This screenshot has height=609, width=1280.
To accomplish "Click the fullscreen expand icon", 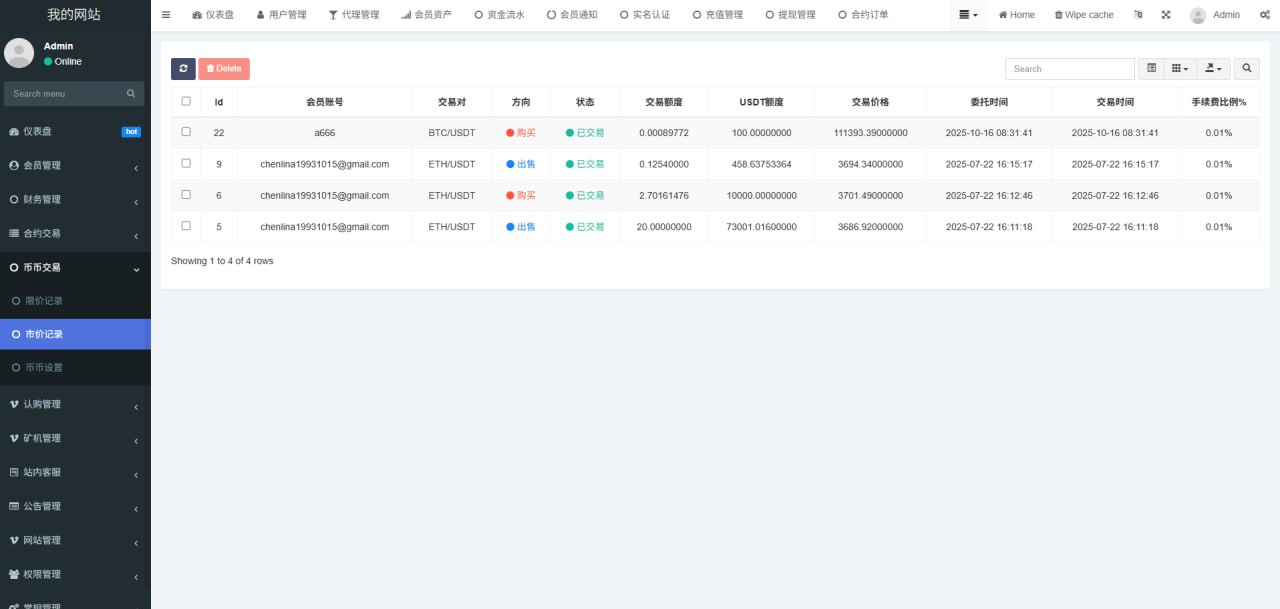I will click(1166, 15).
